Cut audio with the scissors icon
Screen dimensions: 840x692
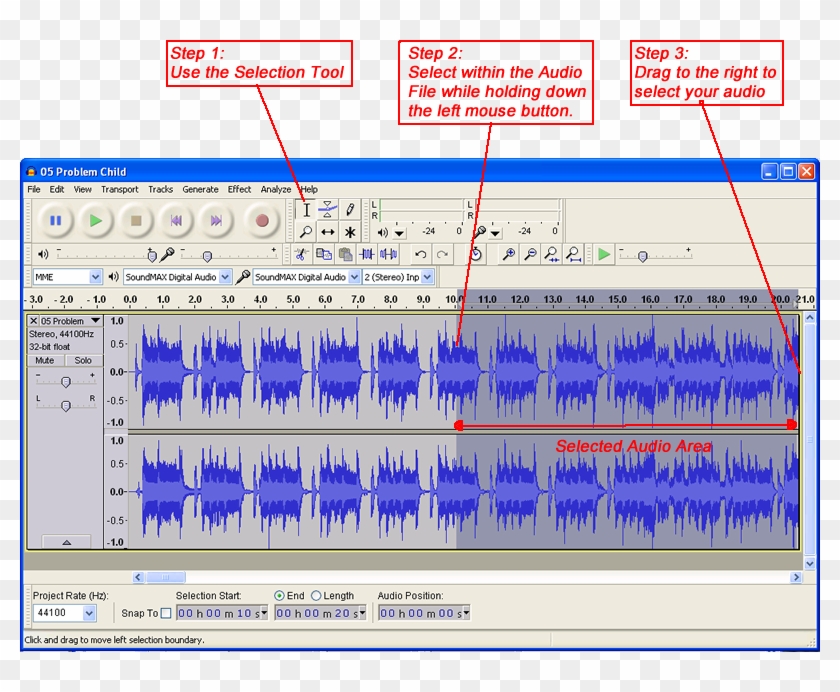click(x=302, y=254)
